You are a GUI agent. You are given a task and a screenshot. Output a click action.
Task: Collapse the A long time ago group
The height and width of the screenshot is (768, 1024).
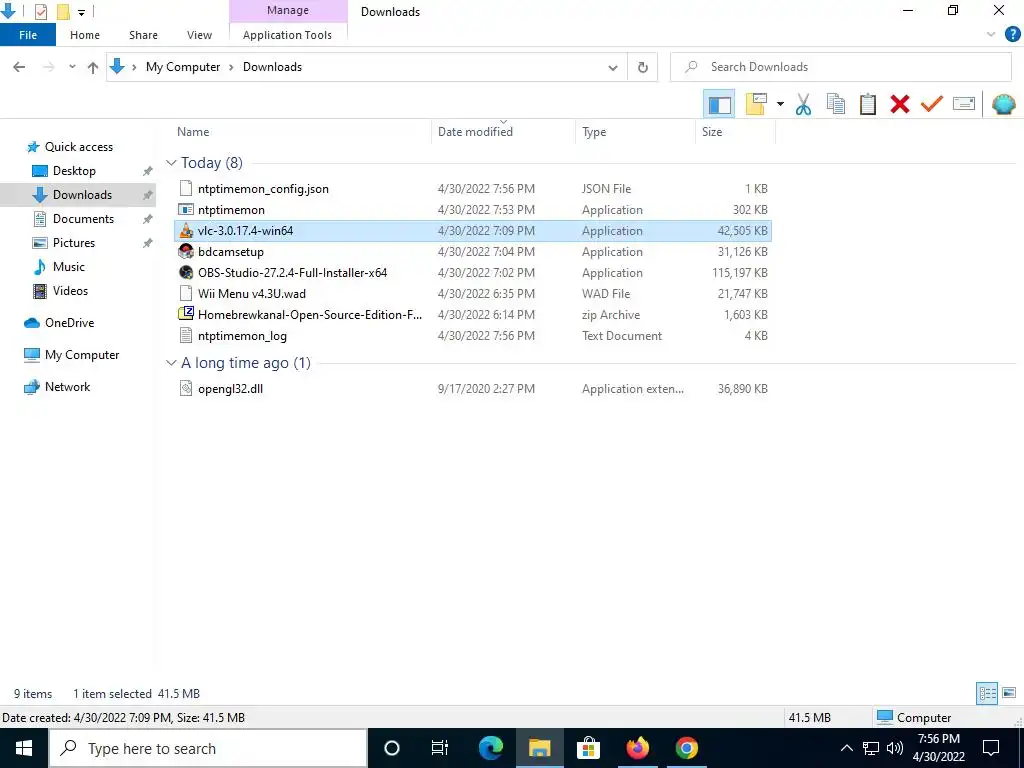[x=171, y=362]
